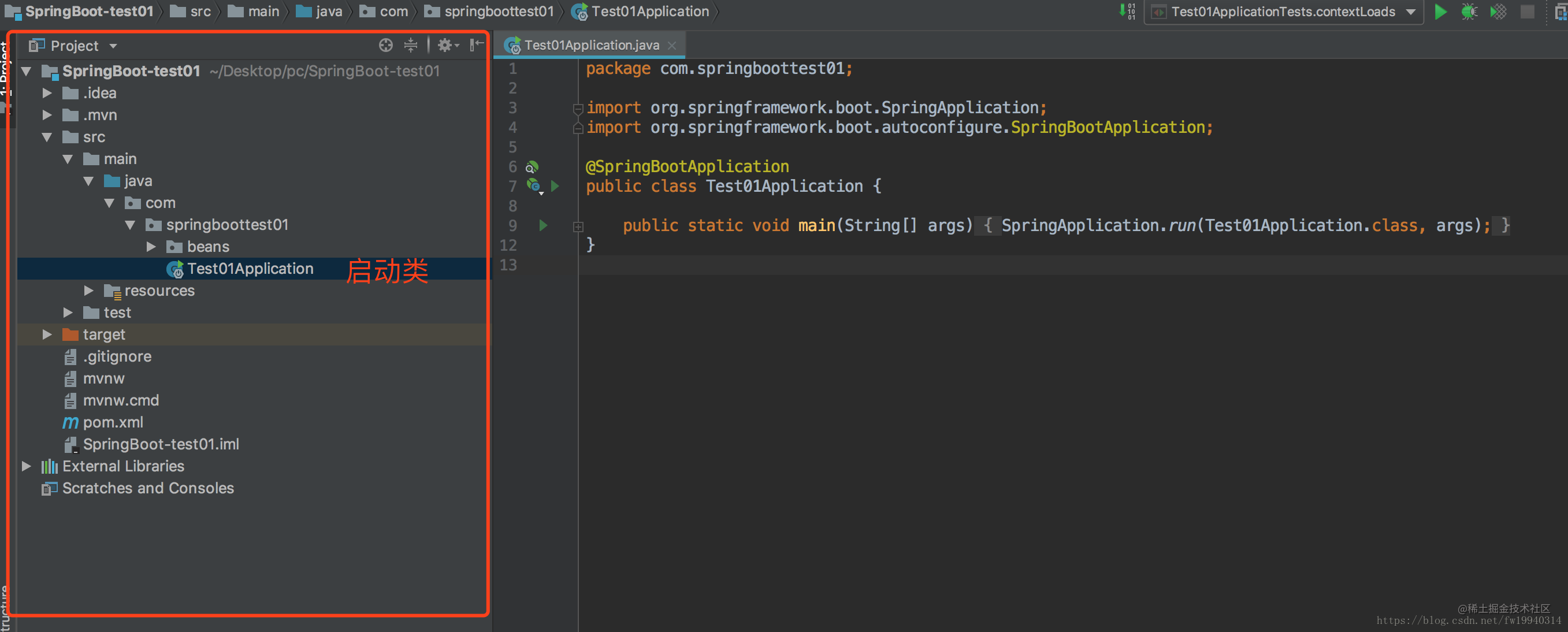The height and width of the screenshot is (632, 1568).
Task: Run the configuration with the green play icon
Action: pyautogui.click(x=1440, y=12)
